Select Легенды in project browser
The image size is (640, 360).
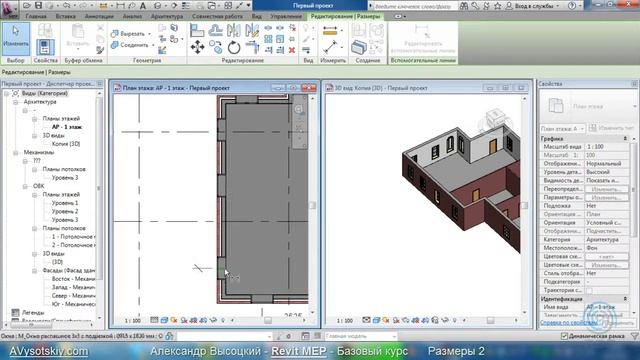point(33,313)
